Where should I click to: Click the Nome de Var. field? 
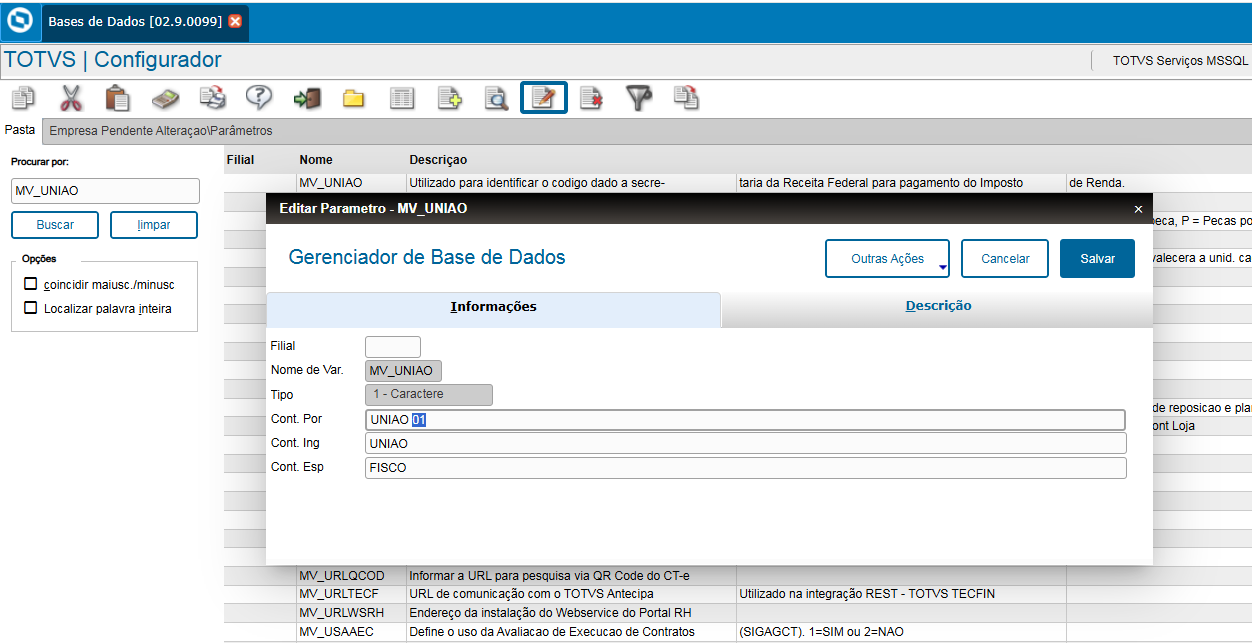(403, 371)
